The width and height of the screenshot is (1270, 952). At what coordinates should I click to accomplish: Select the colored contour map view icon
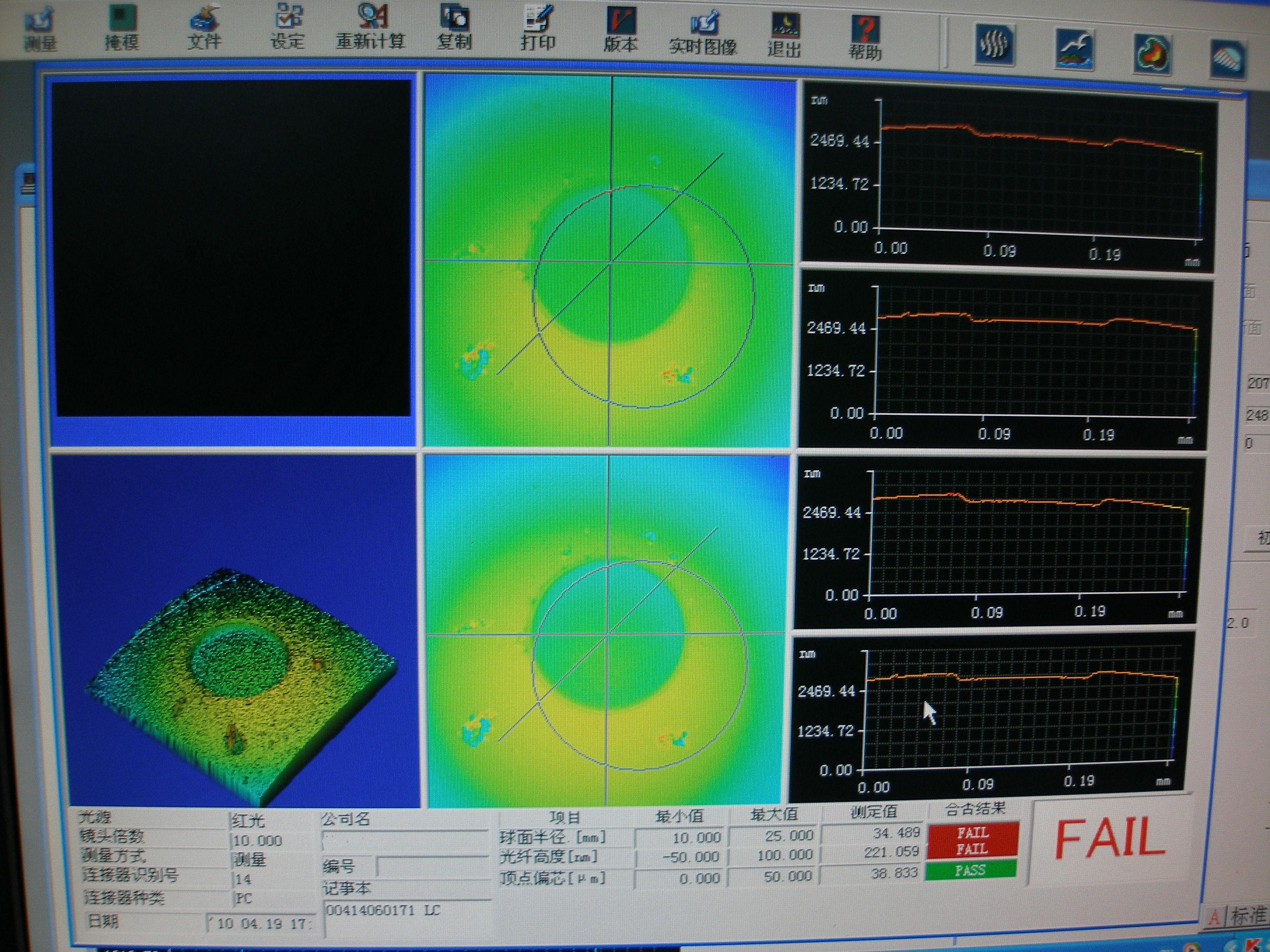point(1153,54)
